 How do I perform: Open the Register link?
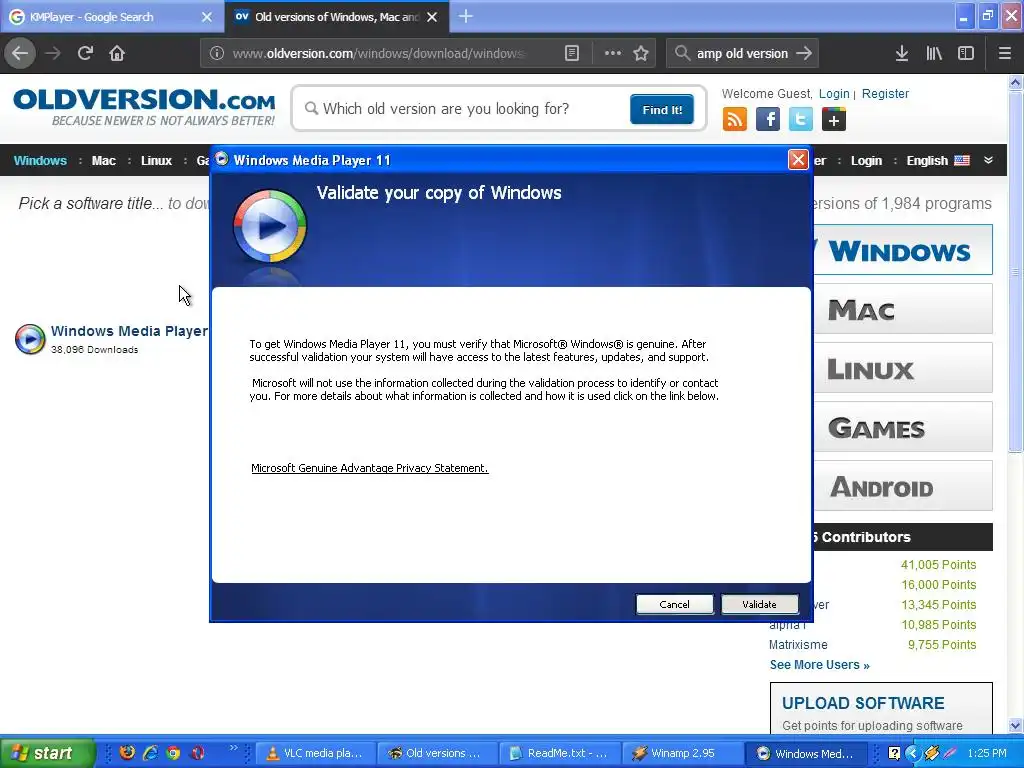point(885,93)
